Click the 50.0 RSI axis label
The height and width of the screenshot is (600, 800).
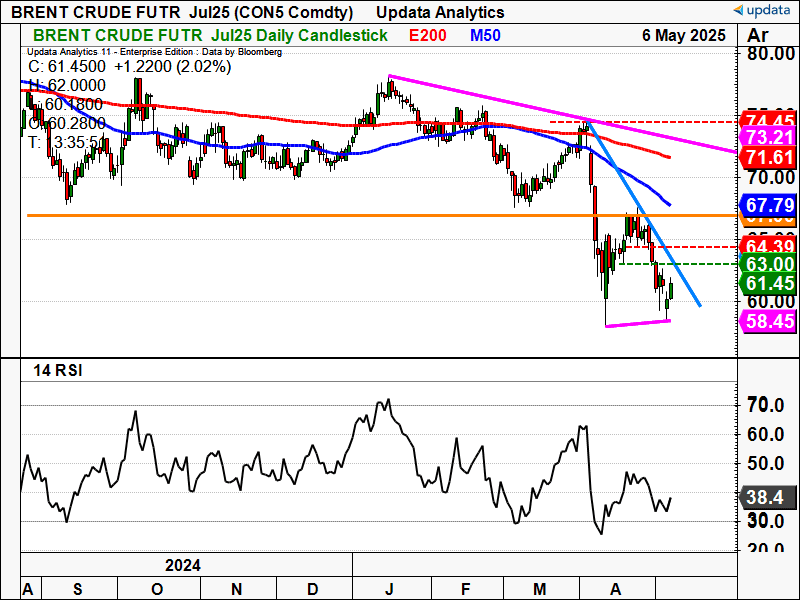pos(765,464)
